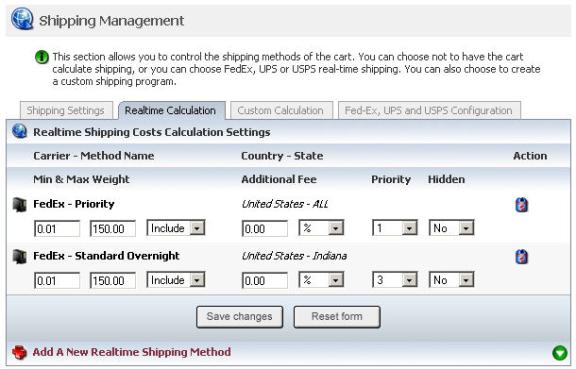Click the FedEx - Priority method name
Screen dimensions: 576x369
click(x=74, y=204)
